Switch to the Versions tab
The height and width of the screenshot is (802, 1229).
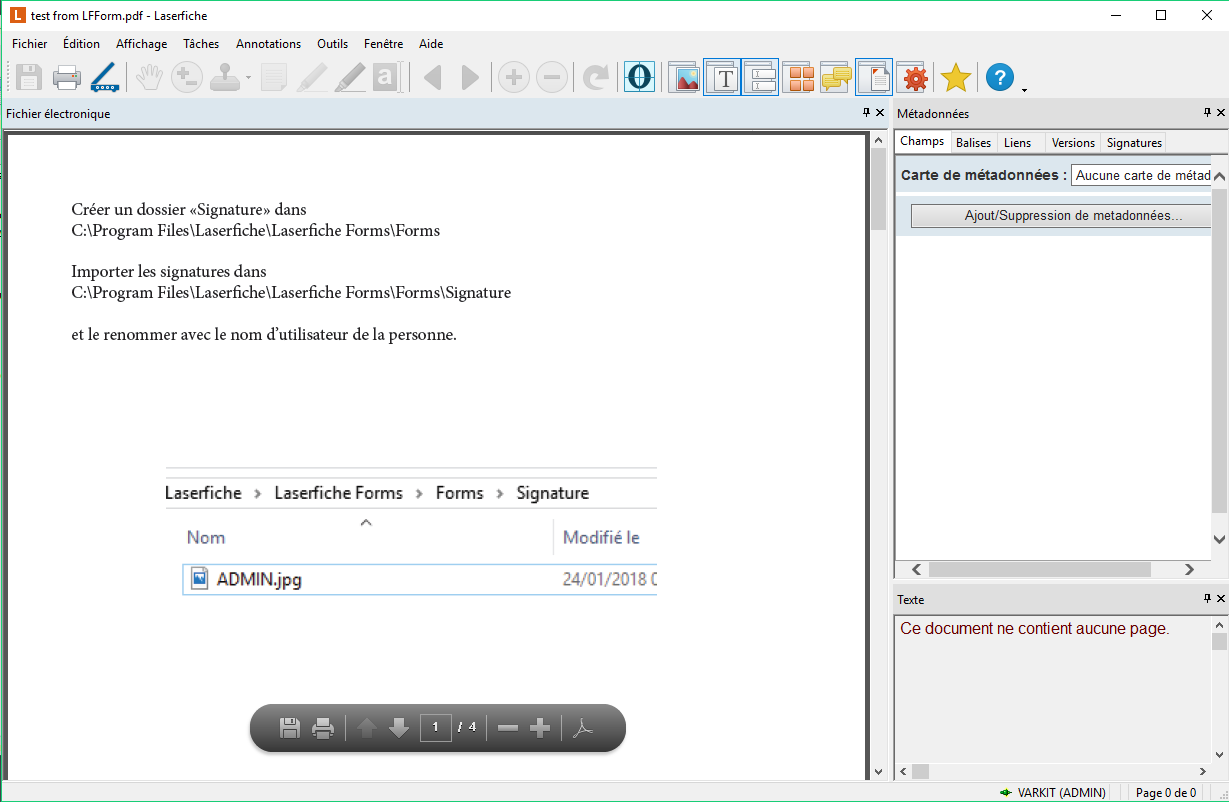tap(1073, 142)
